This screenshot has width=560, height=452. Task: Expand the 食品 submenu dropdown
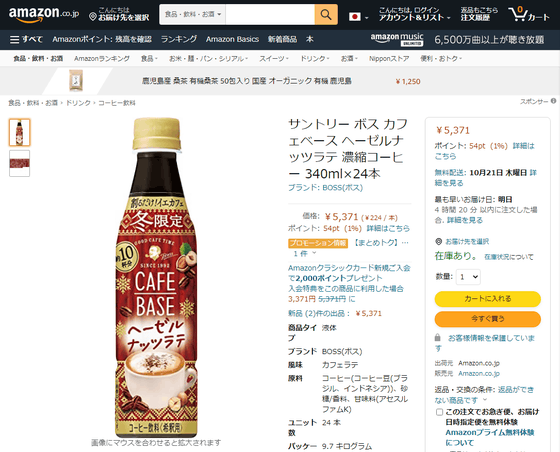[149, 59]
